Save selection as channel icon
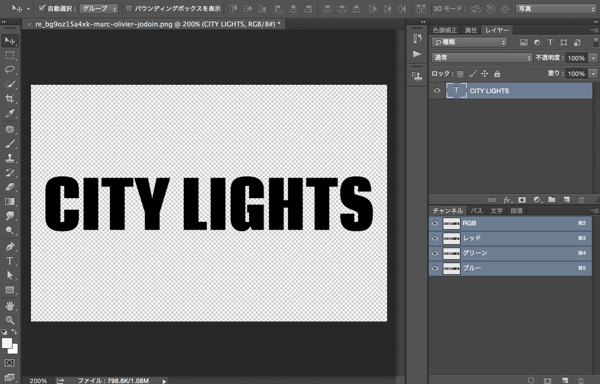This screenshot has height=384, width=600. click(548, 380)
